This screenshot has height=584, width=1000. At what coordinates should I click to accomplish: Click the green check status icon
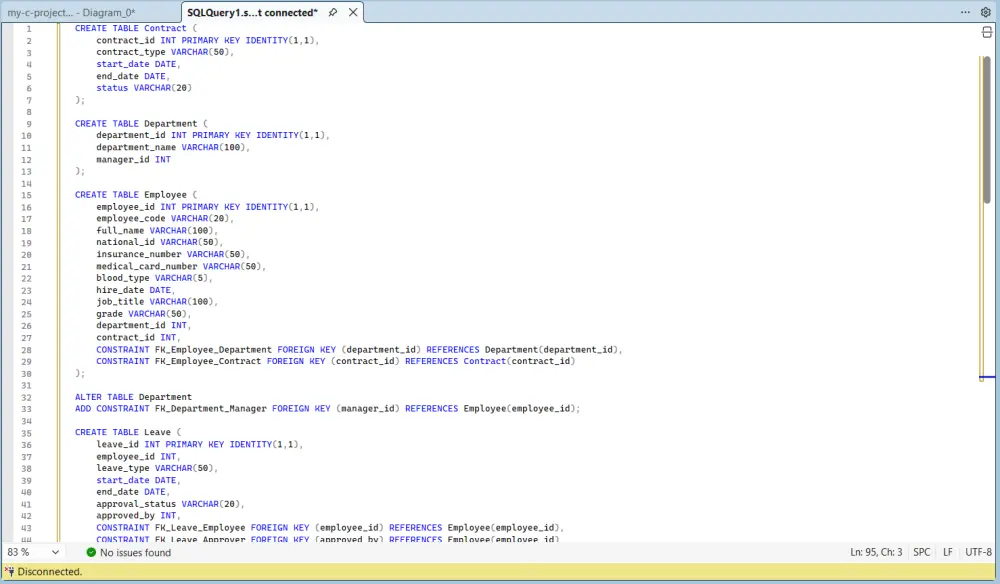click(x=91, y=552)
